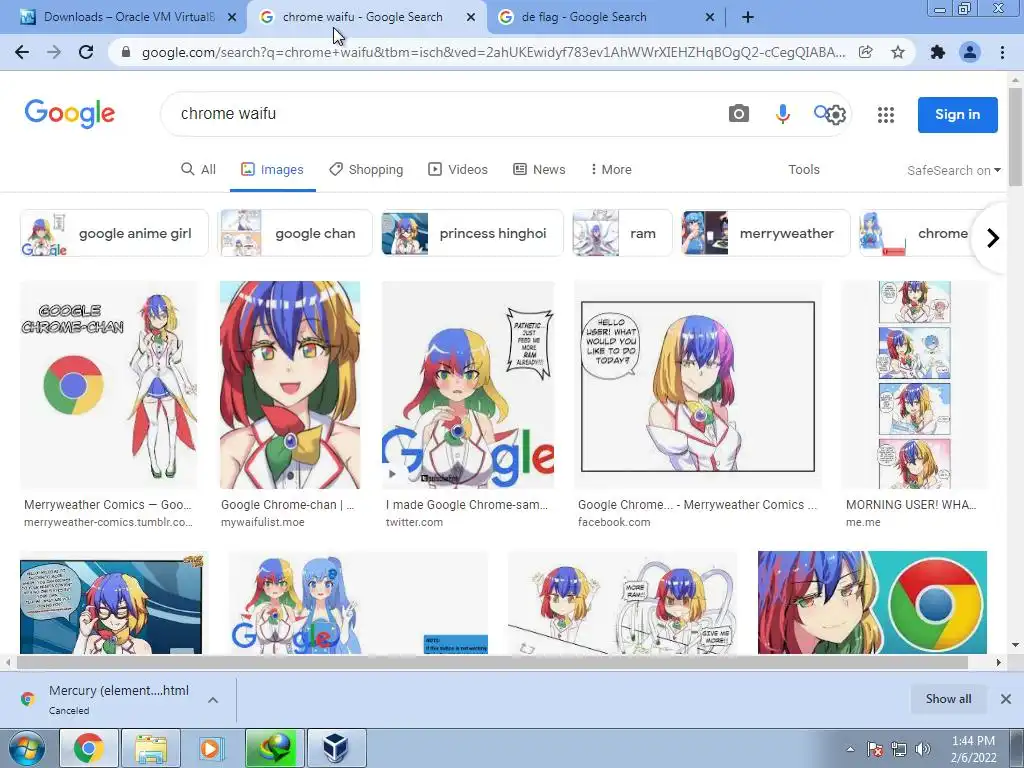This screenshot has width=1024, height=768.
Task: Open the mywaifulist.moe image result
Action: [290, 385]
